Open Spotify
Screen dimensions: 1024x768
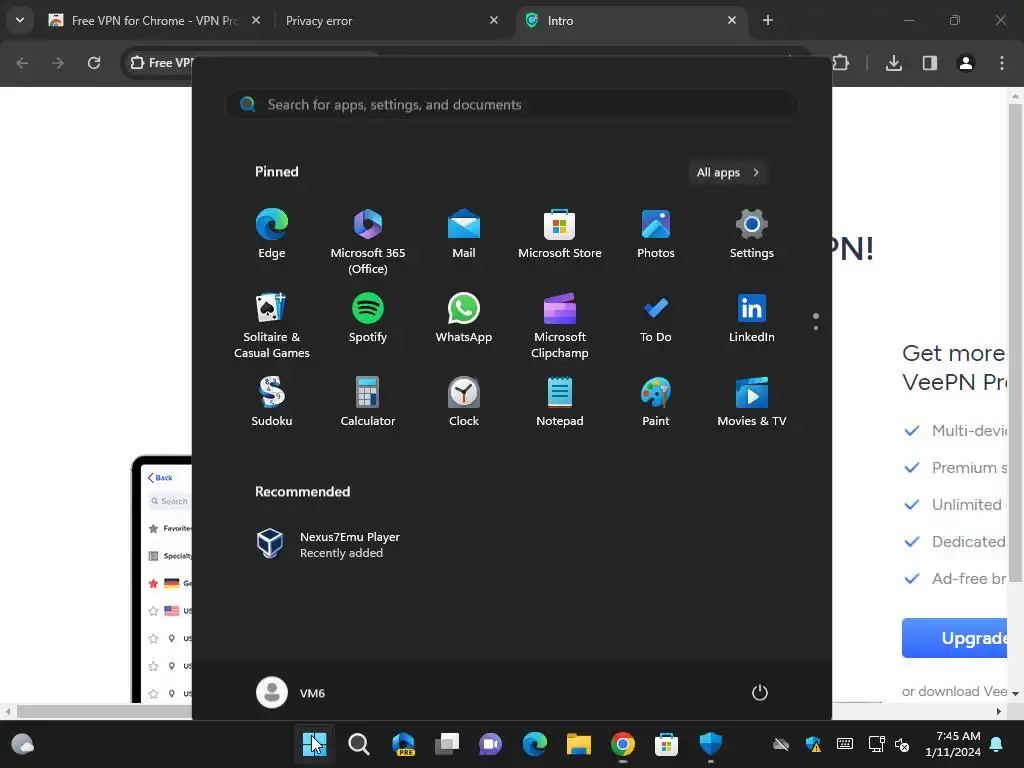point(368,318)
